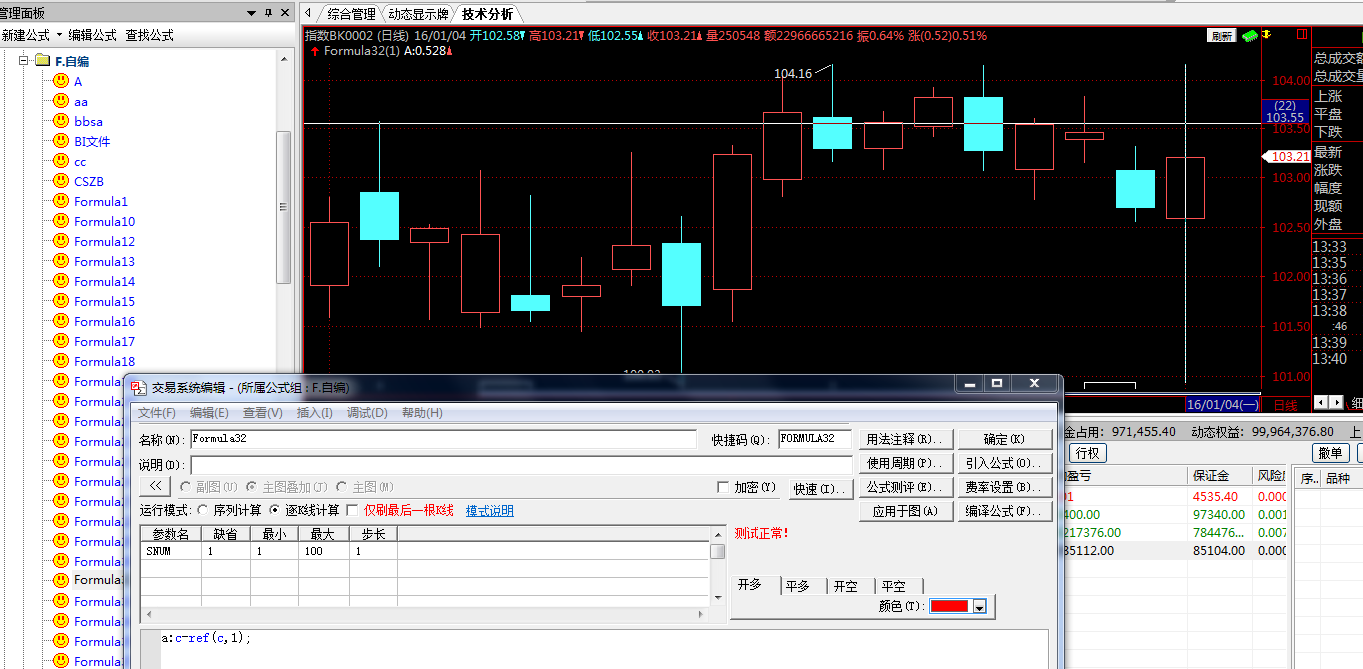Viewport: 1363px width, 669px height.
Task: Collapse the F.自编 tree node
Action: [22, 61]
